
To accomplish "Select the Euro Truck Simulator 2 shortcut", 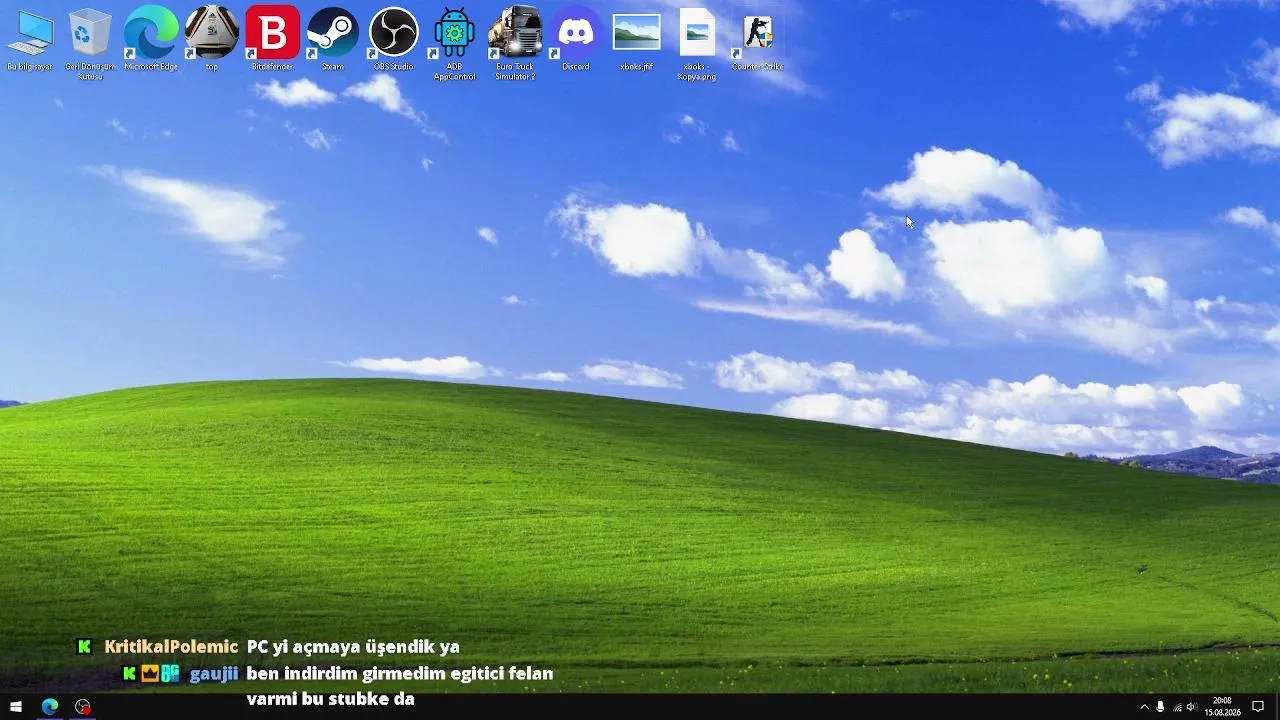I will point(515,44).
